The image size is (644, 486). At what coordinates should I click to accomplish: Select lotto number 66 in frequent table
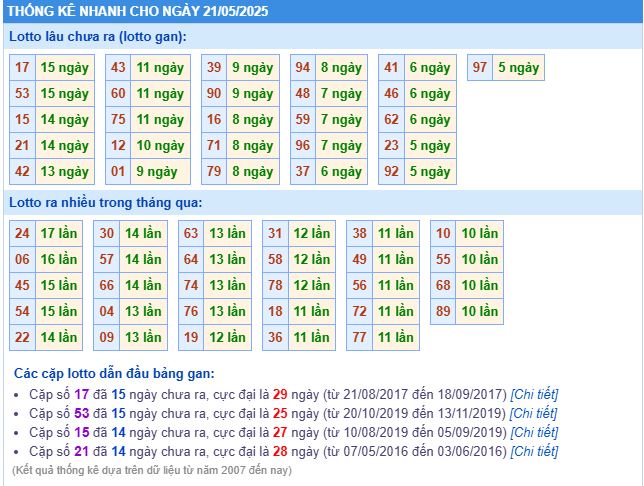pyautogui.click(x=107, y=285)
